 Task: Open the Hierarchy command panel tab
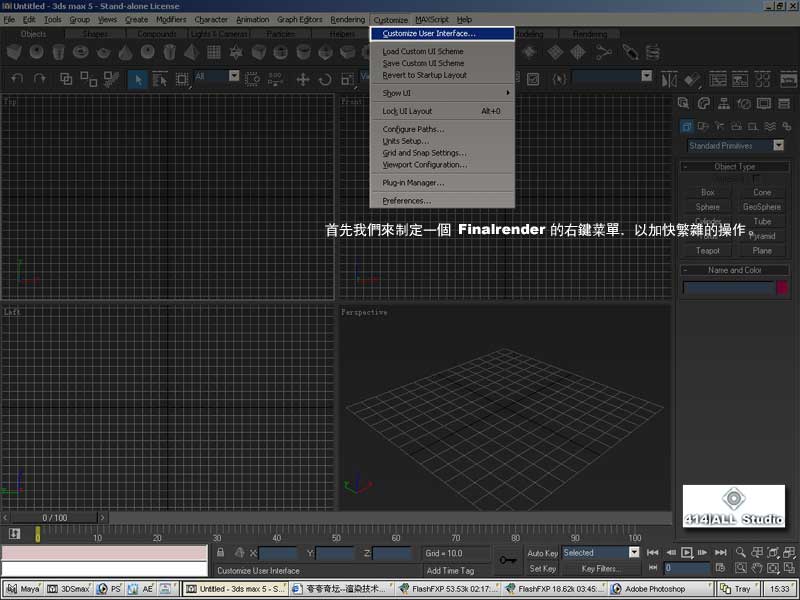click(723, 104)
